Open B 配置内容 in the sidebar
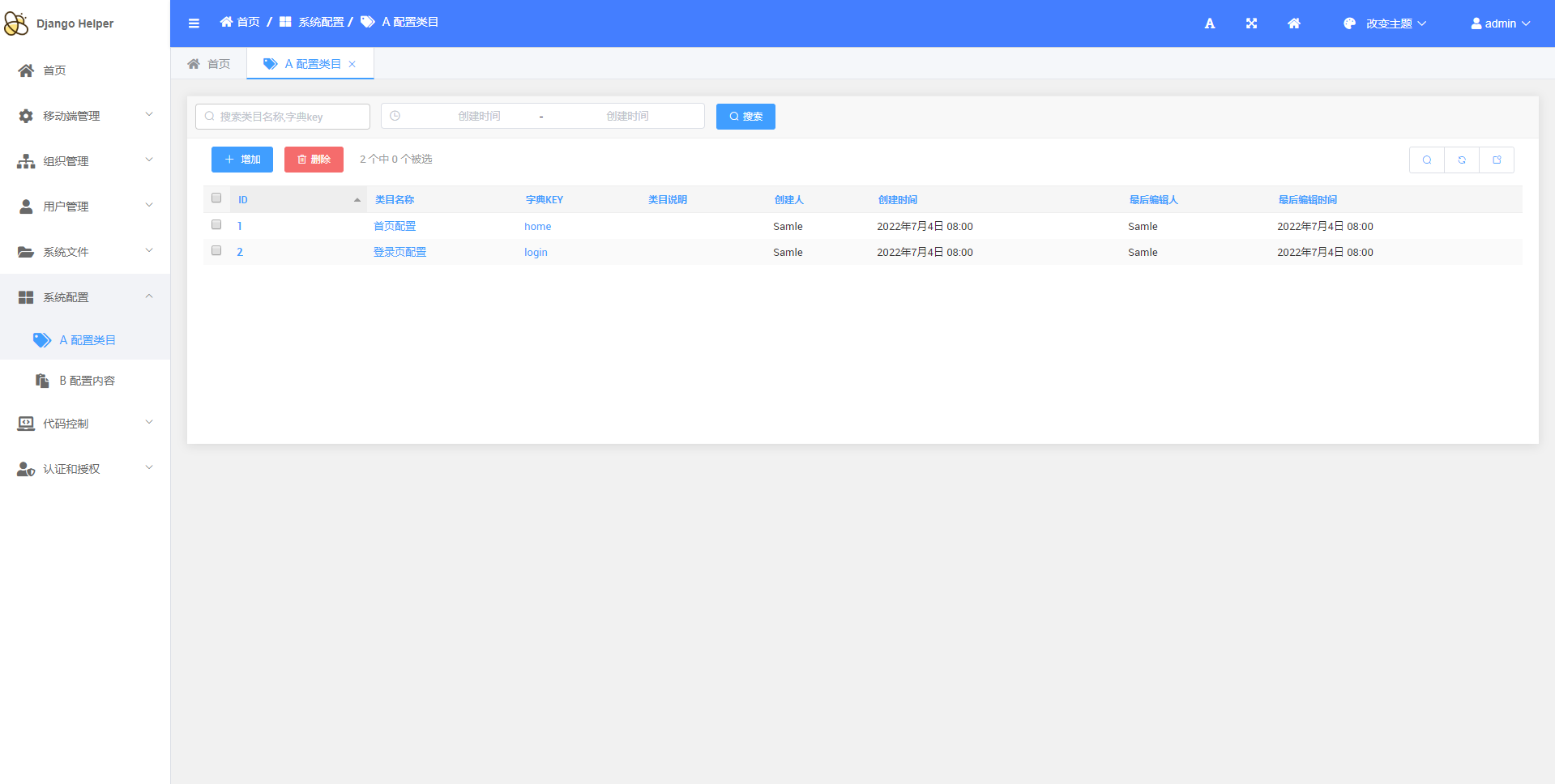The height and width of the screenshot is (784, 1555). 87,381
